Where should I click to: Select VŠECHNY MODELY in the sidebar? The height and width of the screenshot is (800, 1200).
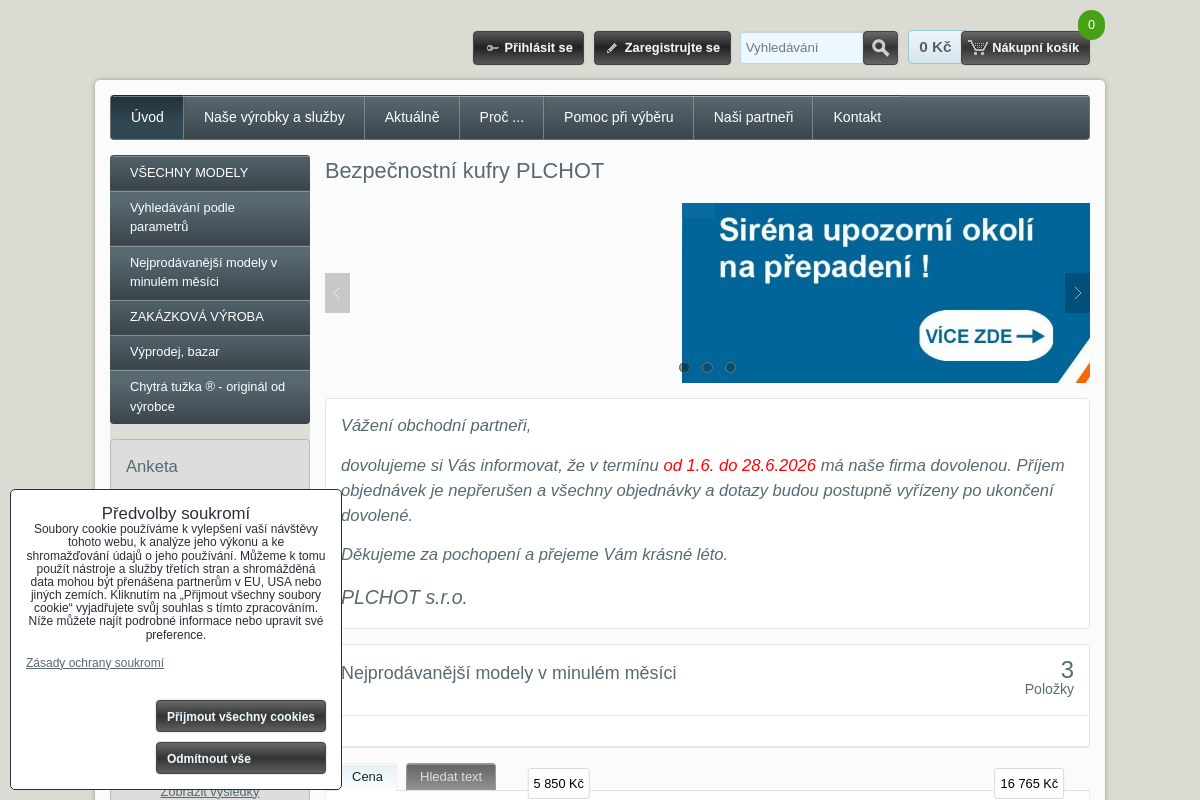point(210,173)
